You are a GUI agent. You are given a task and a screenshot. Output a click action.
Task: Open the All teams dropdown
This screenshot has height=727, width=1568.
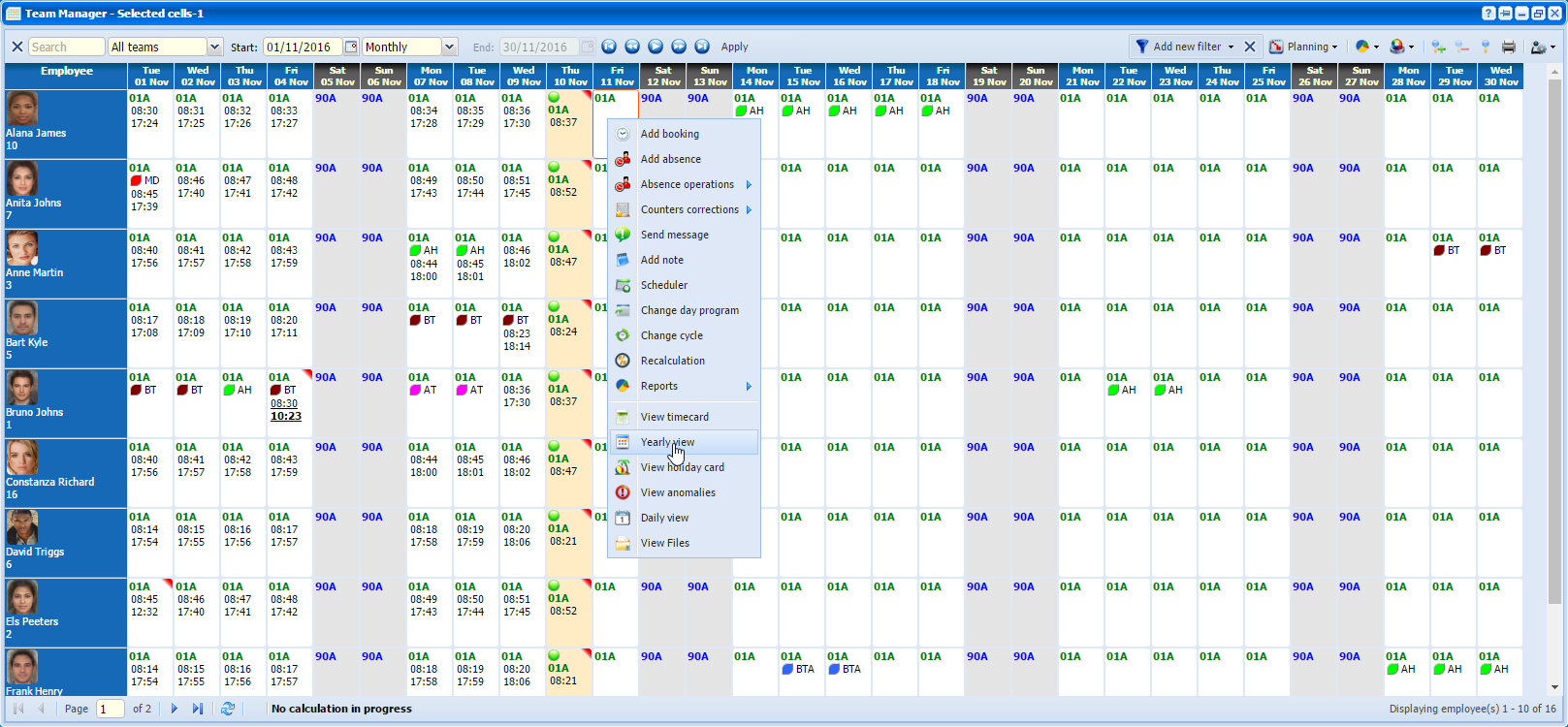point(214,47)
